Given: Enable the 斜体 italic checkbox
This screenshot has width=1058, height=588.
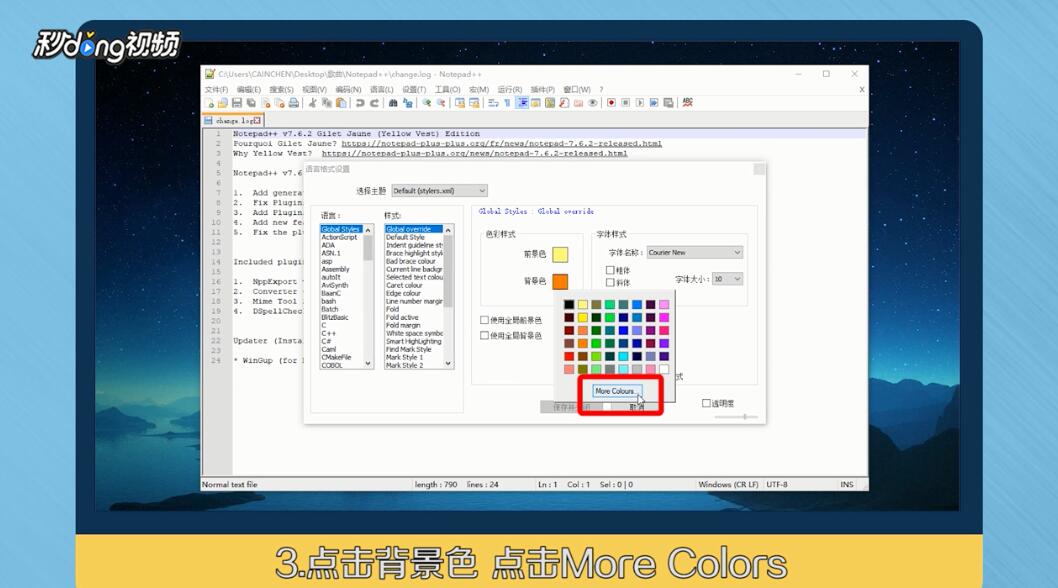Looking at the screenshot, I should (x=610, y=282).
